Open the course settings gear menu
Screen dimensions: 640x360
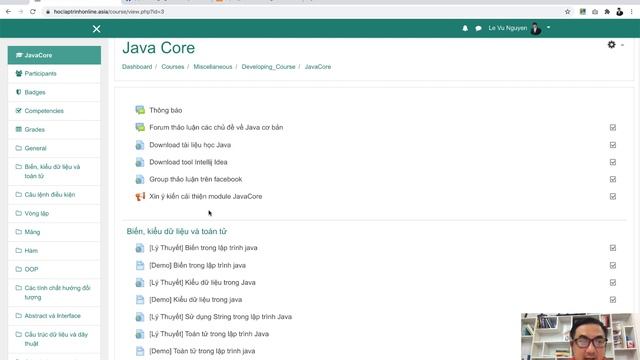pos(611,44)
